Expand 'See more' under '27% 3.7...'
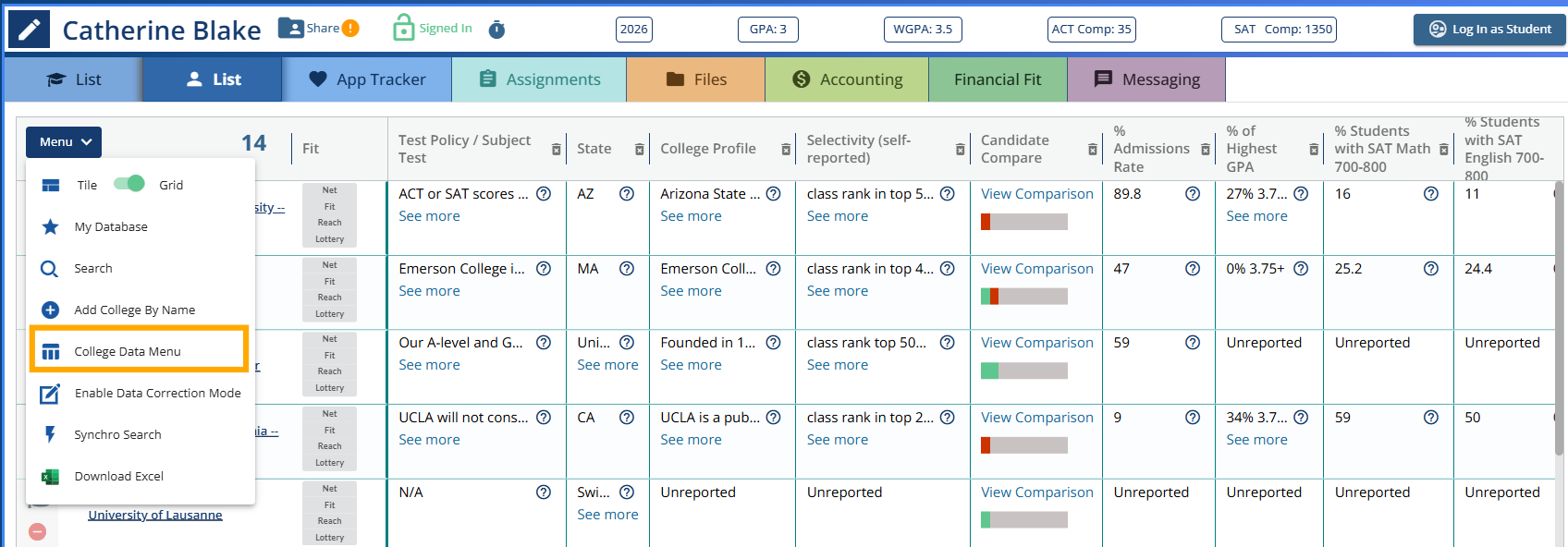The image size is (1568, 547). [1256, 216]
